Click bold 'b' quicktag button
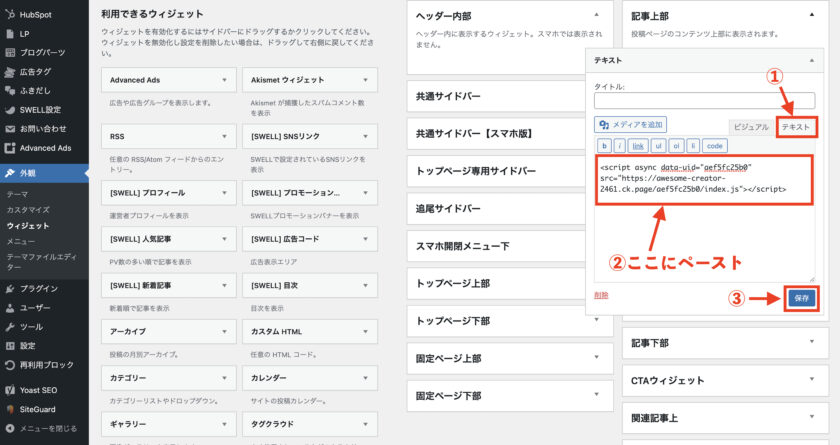This screenshot has height=445, width=840. pyautogui.click(x=604, y=146)
